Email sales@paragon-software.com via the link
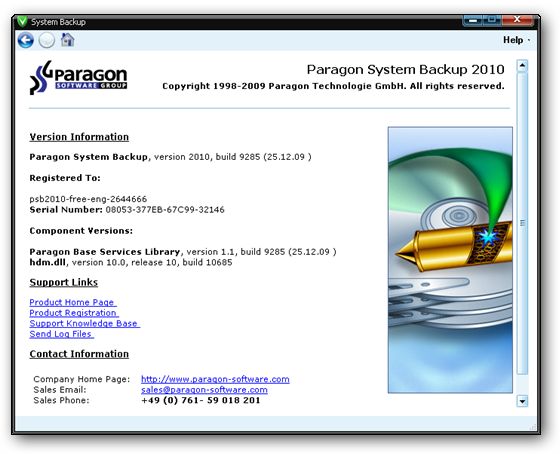The image size is (560, 454). pos(204,390)
